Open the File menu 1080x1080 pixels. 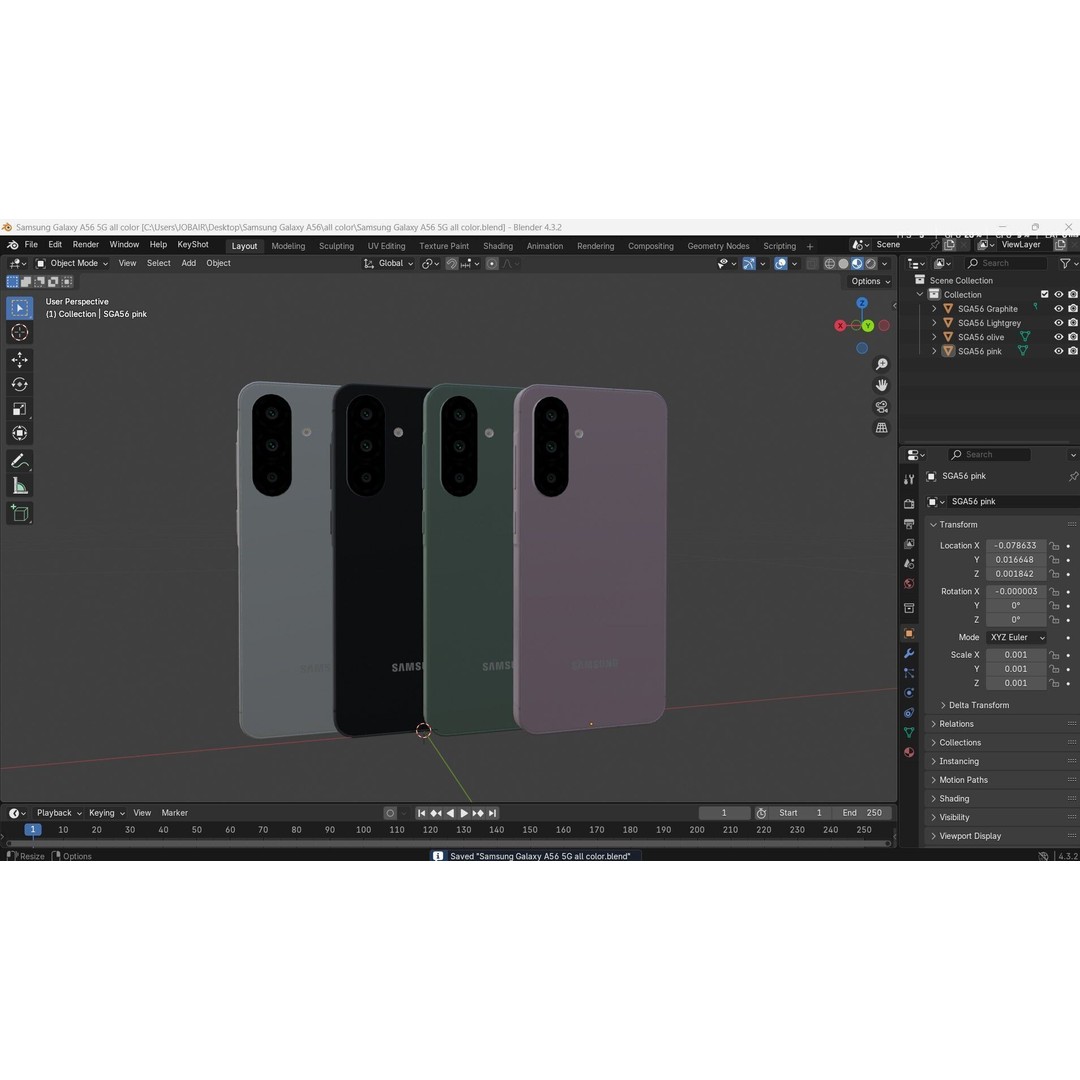(31, 245)
